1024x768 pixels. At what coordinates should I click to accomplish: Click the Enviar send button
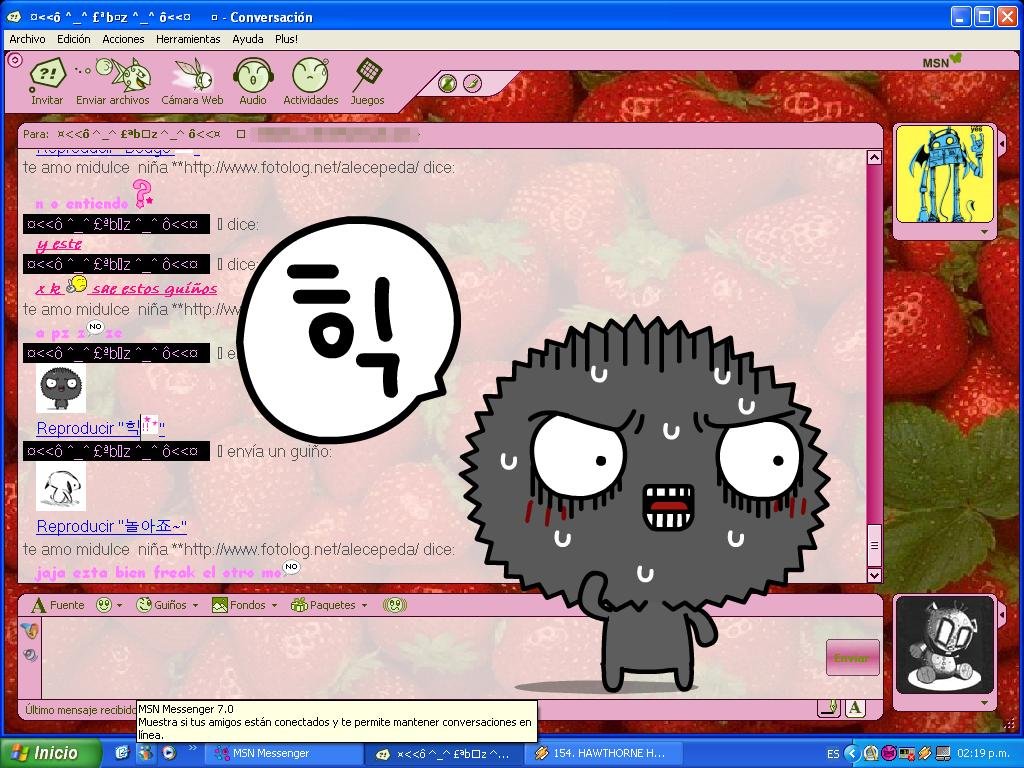[x=852, y=658]
